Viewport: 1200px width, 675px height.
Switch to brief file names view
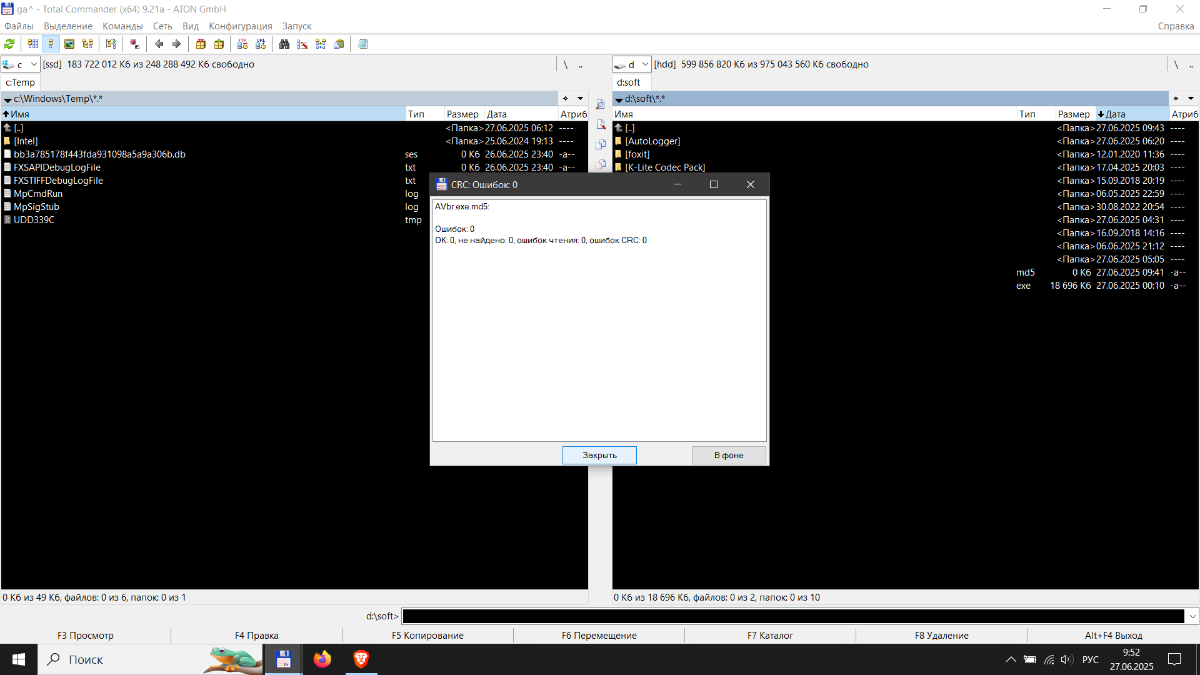33,44
